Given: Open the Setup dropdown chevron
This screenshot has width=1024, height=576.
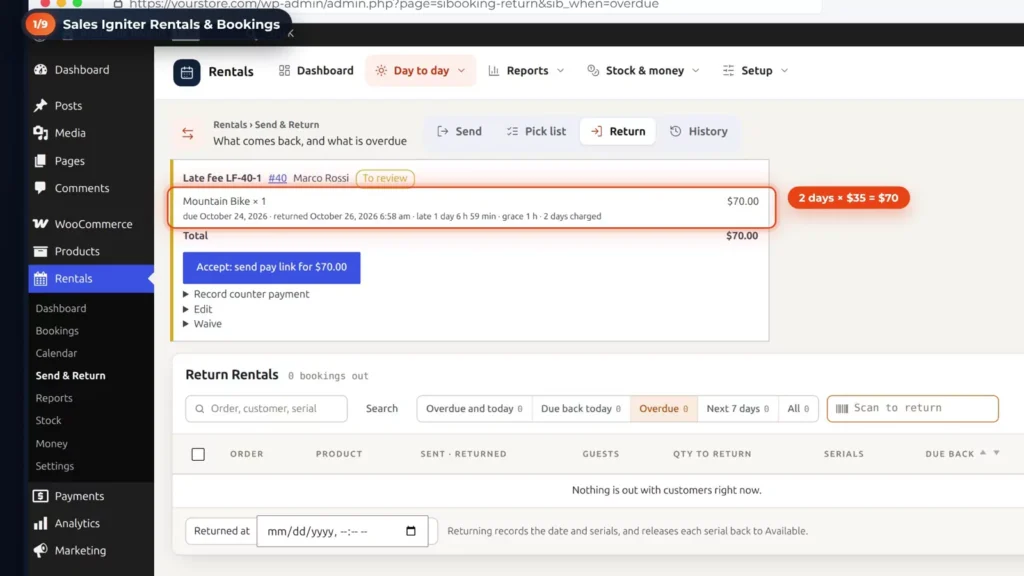Looking at the screenshot, I should [x=784, y=71].
